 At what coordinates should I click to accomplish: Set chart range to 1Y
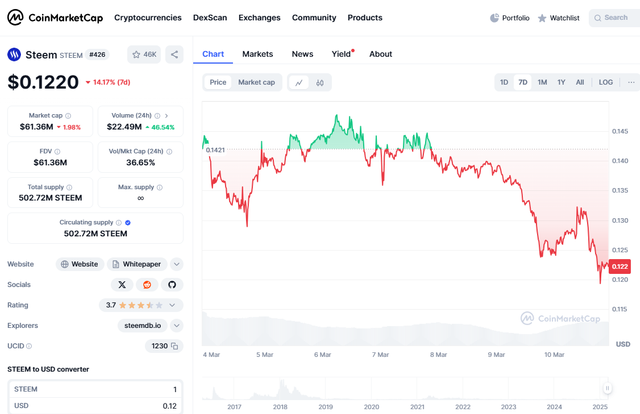561,82
